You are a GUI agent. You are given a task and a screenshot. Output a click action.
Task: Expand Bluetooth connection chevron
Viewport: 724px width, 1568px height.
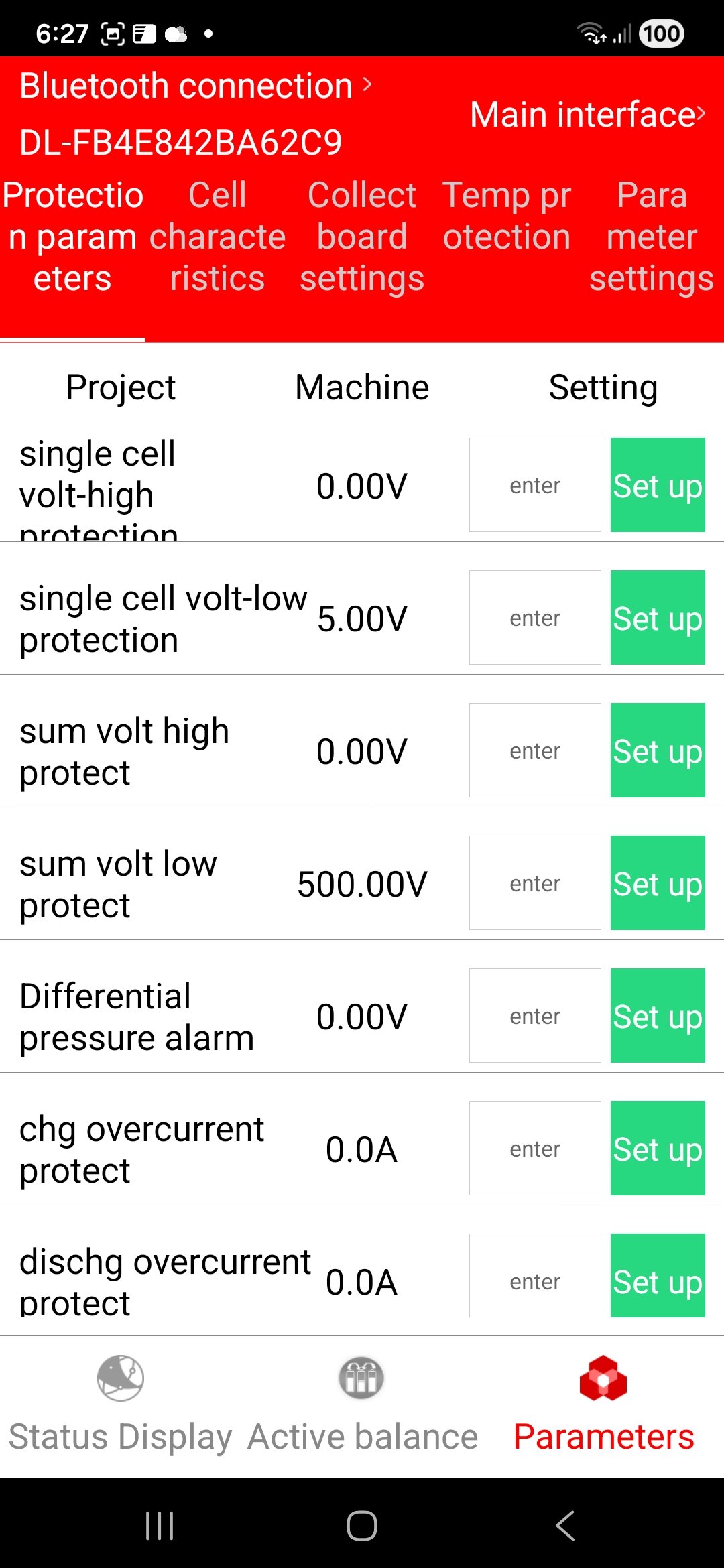pos(367,85)
